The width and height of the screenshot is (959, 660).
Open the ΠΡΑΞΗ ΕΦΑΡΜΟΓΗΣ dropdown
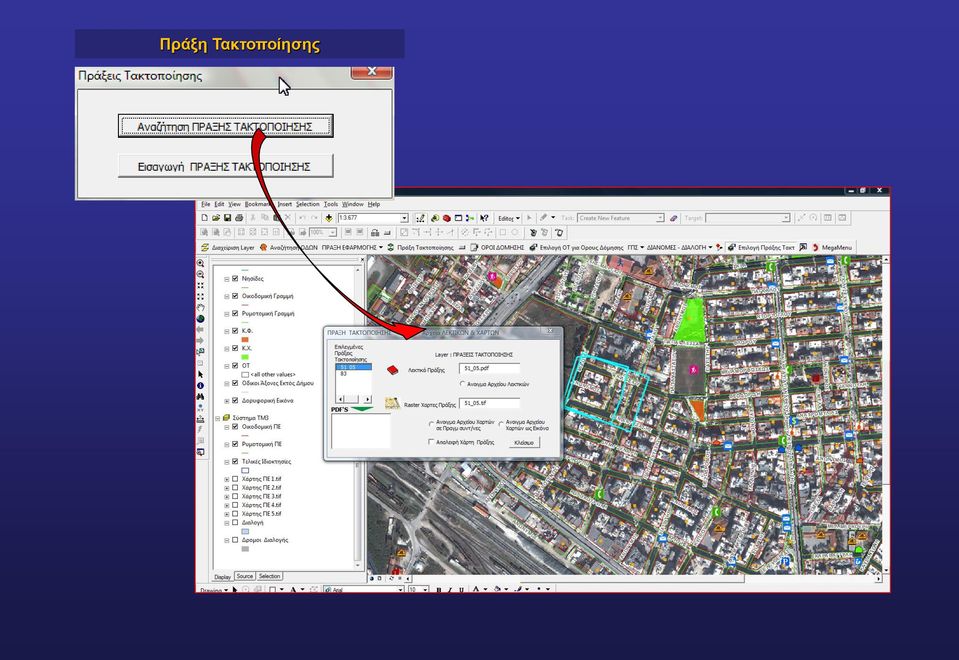[x=352, y=248]
